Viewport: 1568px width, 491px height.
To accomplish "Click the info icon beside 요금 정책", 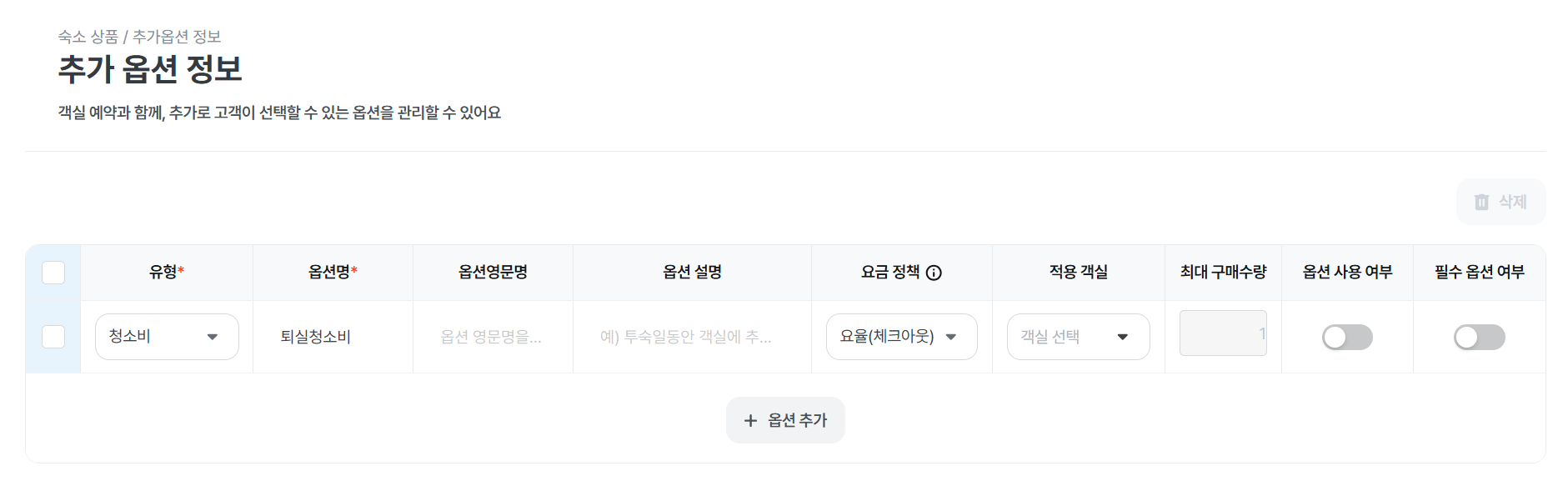I will pyautogui.click(x=934, y=273).
